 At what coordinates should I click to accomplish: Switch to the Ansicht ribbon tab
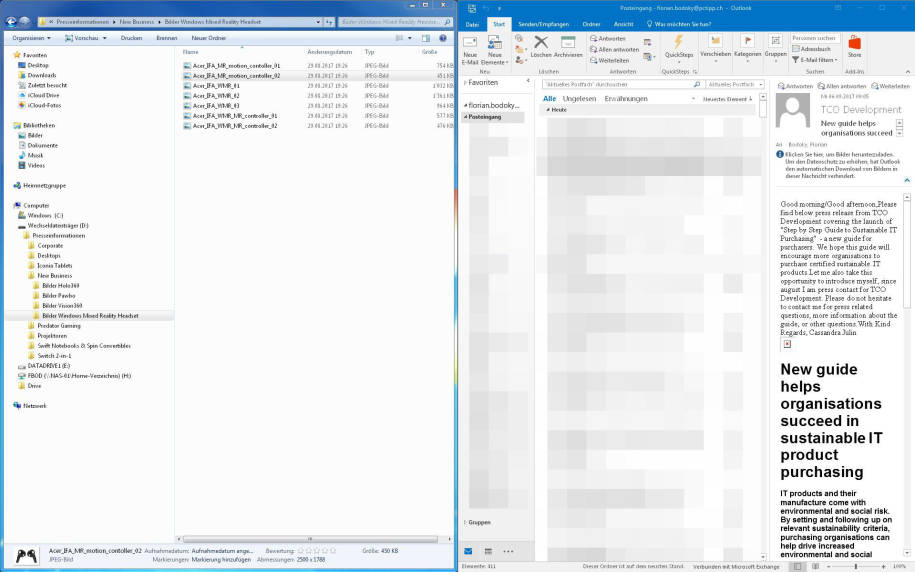[624, 25]
